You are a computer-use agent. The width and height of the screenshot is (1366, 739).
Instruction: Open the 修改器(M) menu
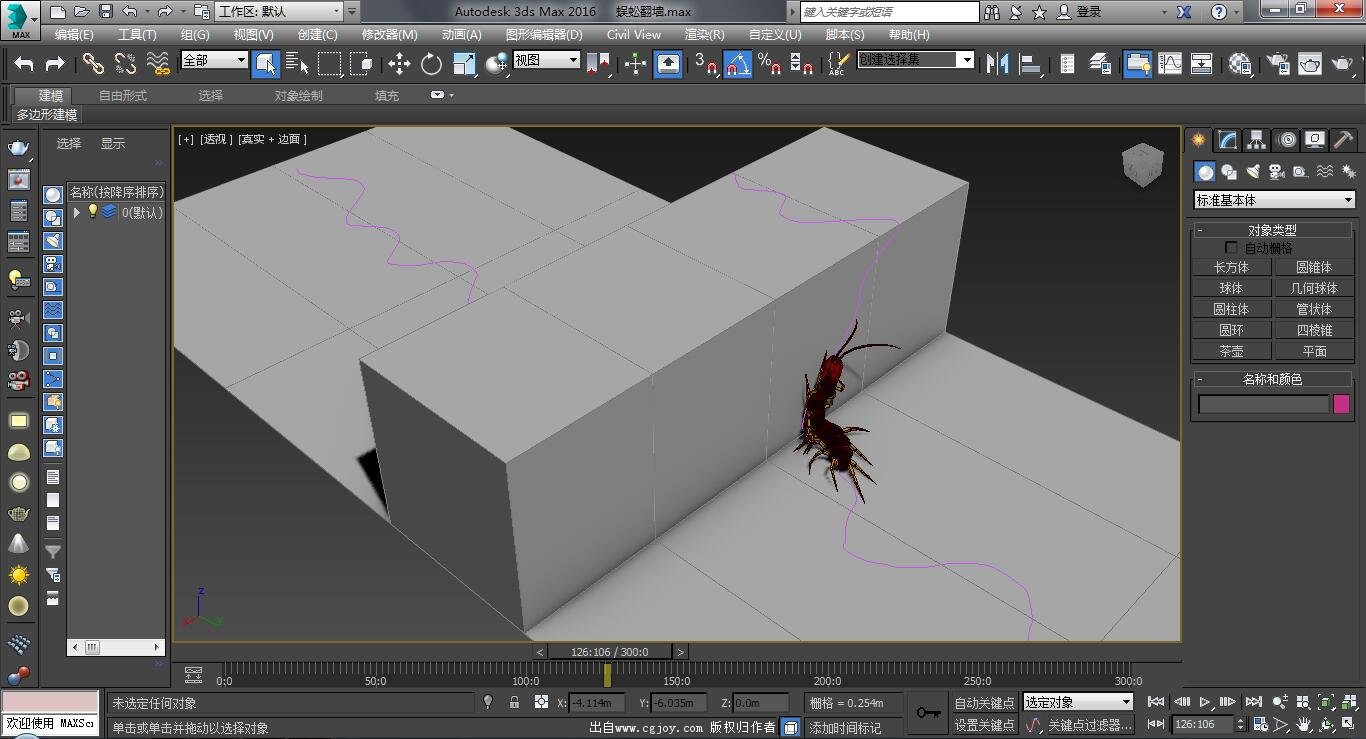coord(388,34)
